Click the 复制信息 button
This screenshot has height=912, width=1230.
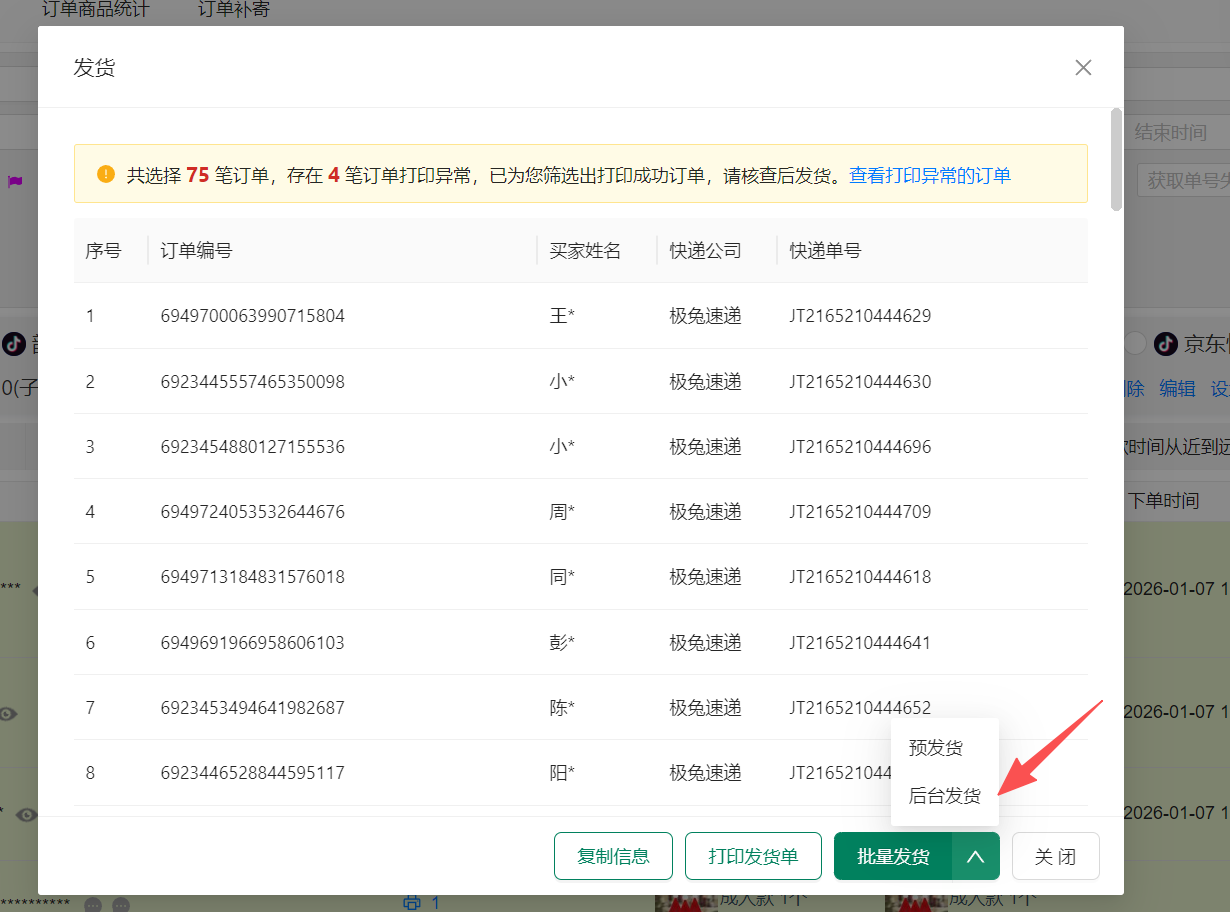[613, 857]
